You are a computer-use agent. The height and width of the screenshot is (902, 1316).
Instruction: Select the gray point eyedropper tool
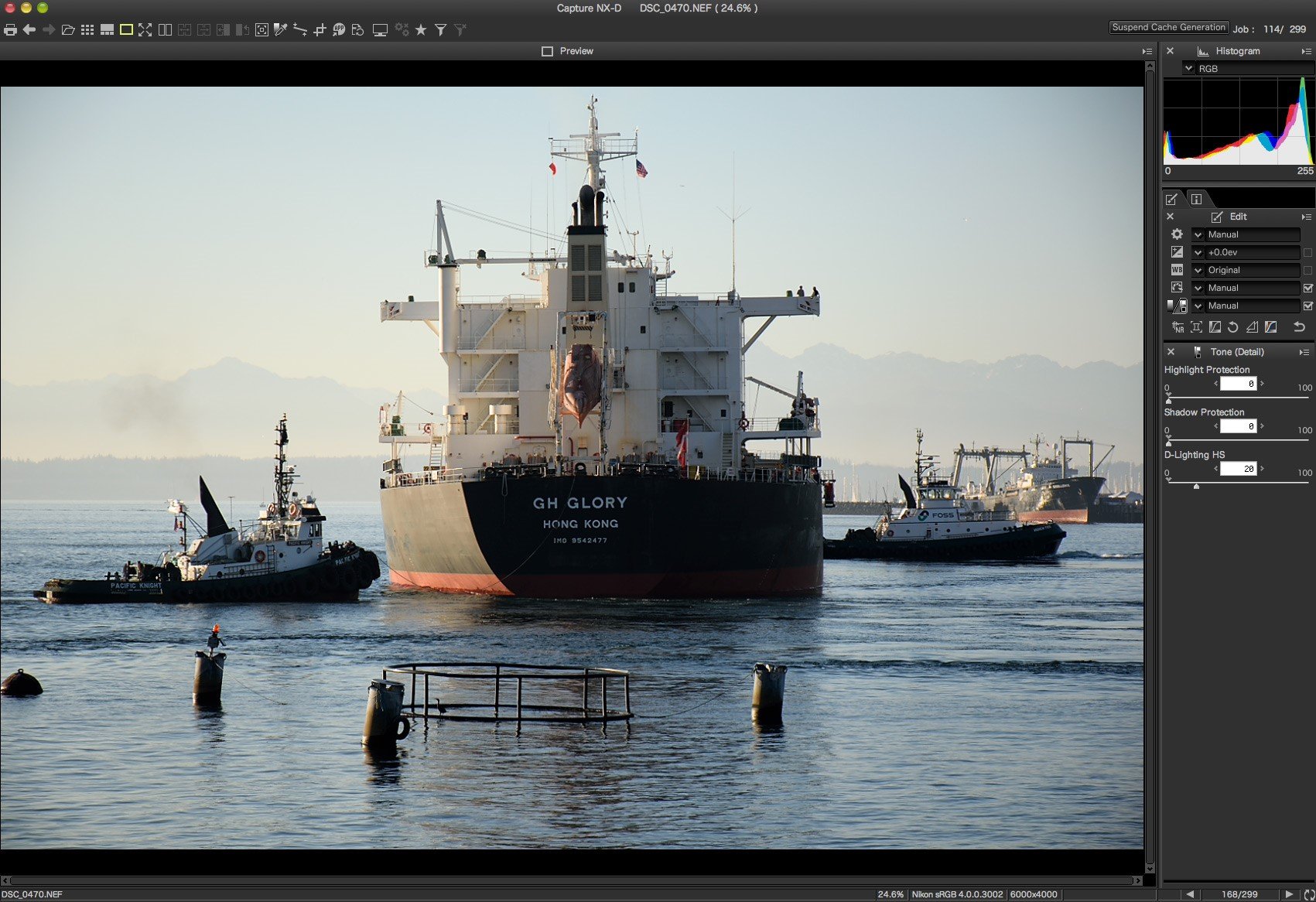coord(281,30)
